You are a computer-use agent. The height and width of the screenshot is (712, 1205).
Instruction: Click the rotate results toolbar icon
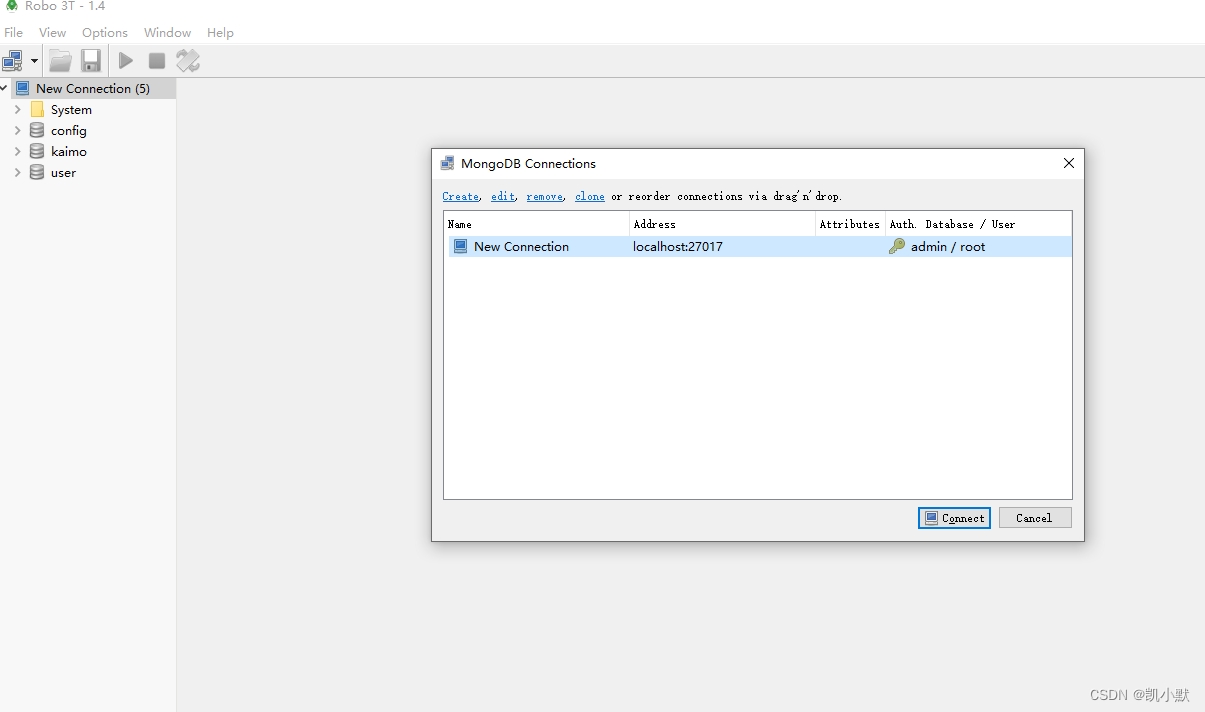click(188, 61)
